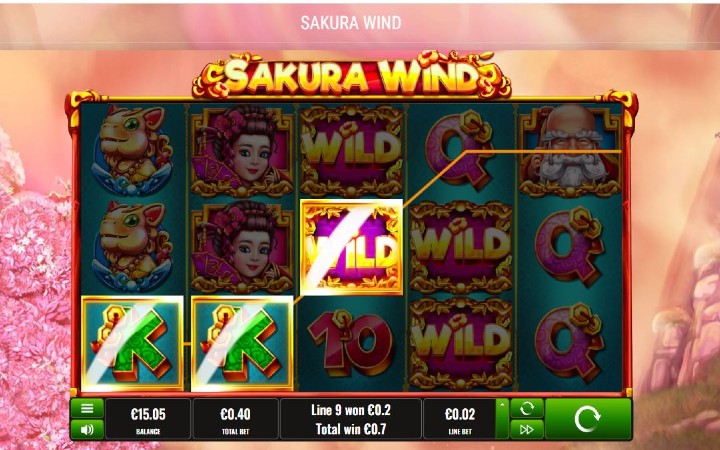Mute the game sound speaker icon
Image resolution: width=720 pixels, height=450 pixels.
87,429
